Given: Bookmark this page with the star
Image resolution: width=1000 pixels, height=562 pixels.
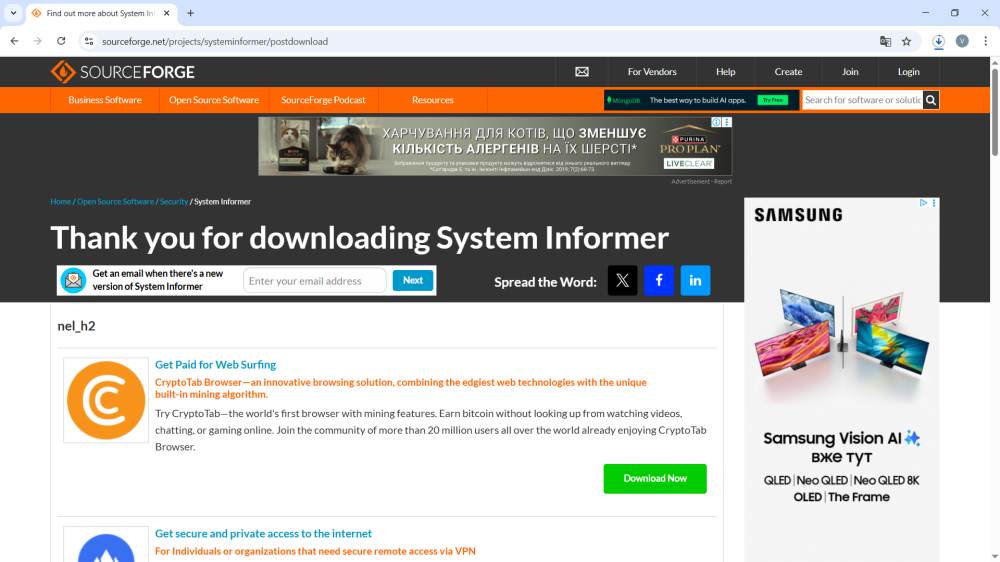Looking at the screenshot, I should (906, 41).
